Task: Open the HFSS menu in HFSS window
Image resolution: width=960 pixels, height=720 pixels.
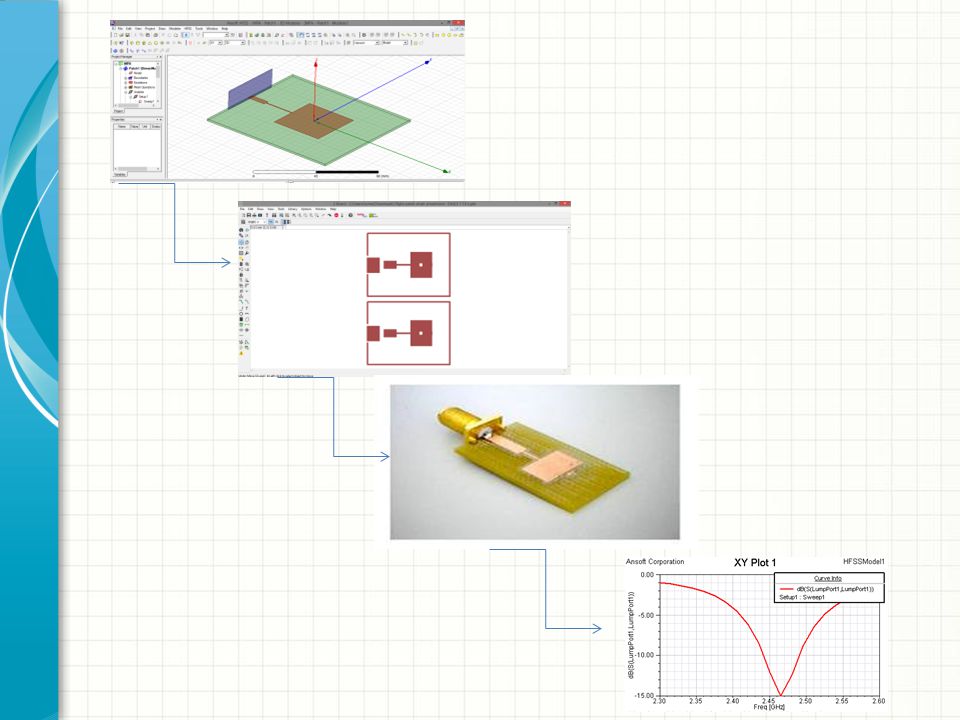Action: pyautogui.click(x=188, y=29)
